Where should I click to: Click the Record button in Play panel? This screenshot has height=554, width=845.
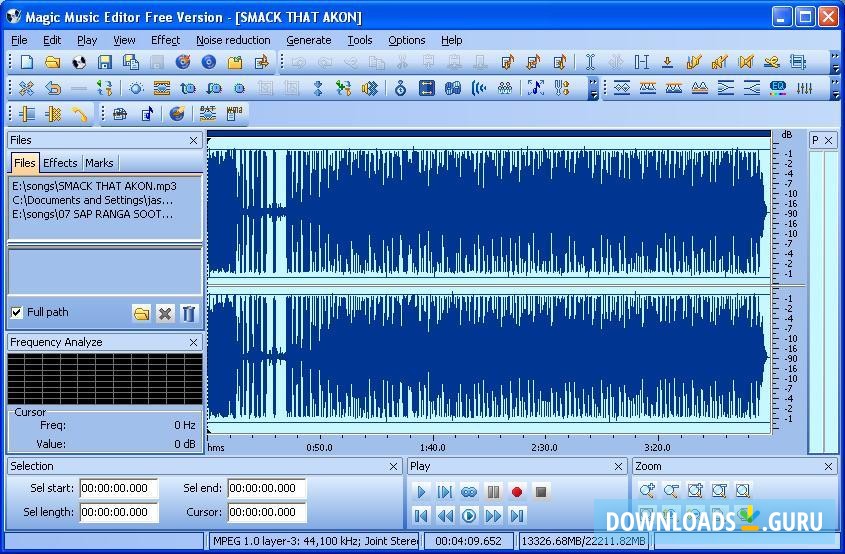pos(517,492)
